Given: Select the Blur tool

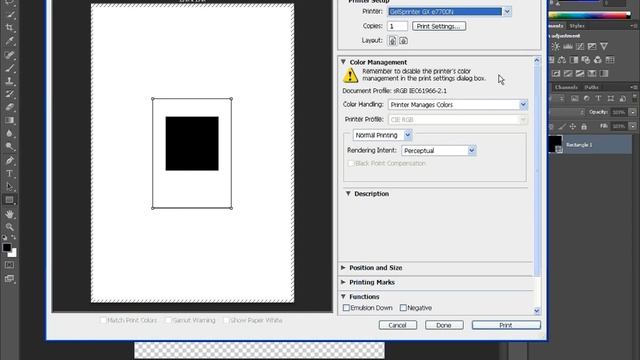Looking at the screenshot, I should (9, 133).
